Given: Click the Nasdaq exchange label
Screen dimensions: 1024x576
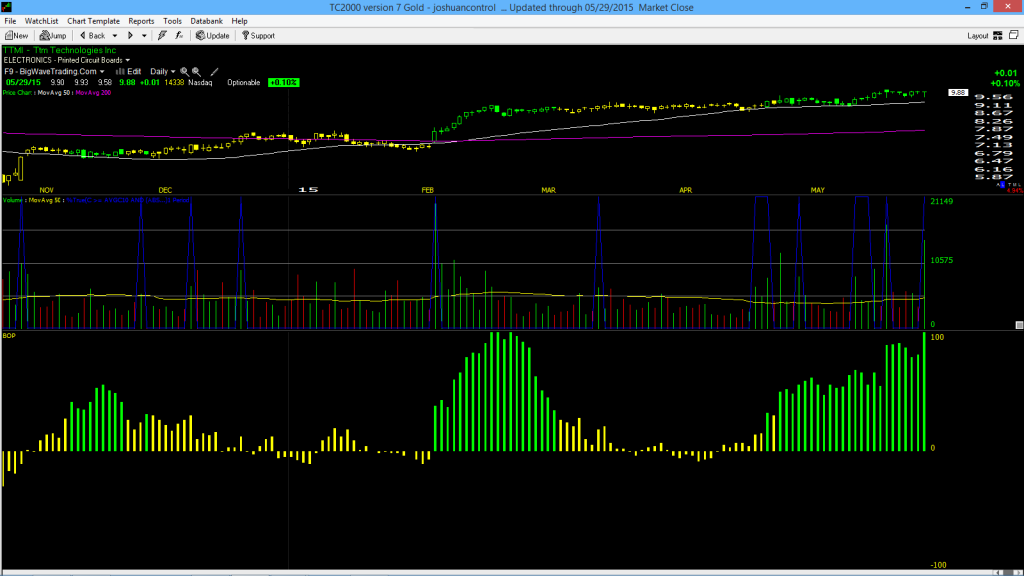Looking at the screenshot, I should 200,82.
